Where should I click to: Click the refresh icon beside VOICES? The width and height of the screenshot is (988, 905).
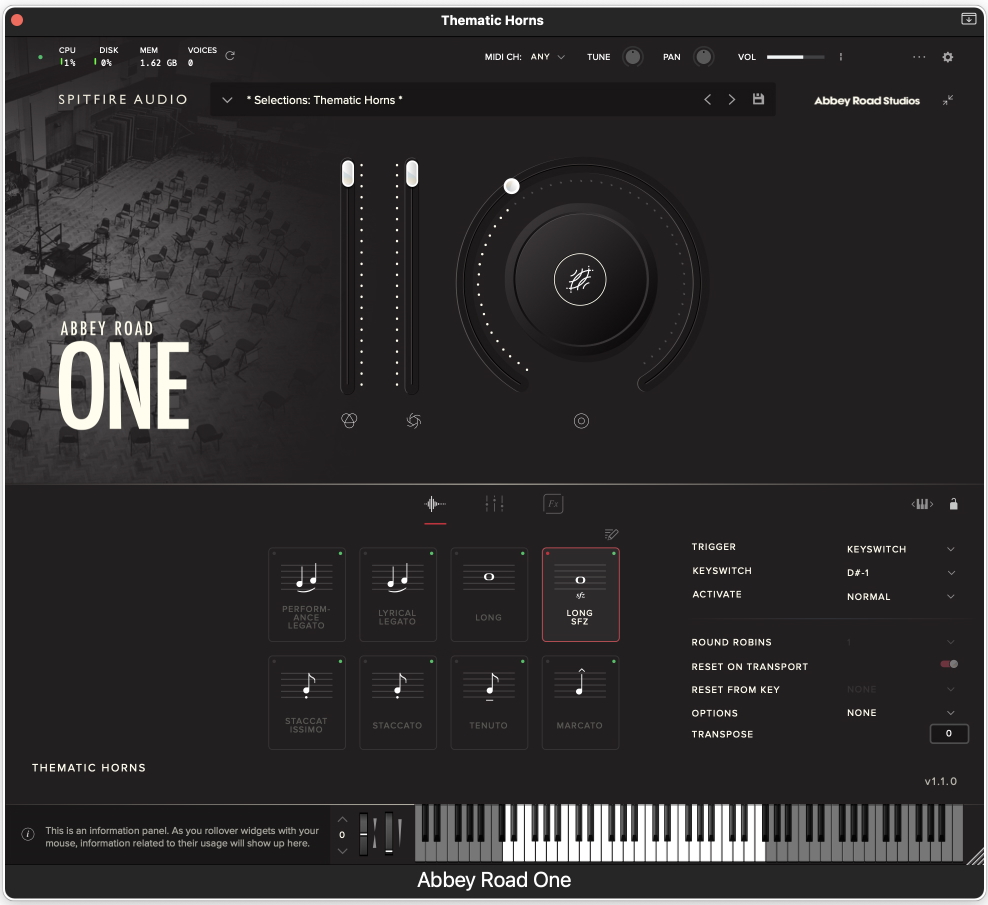pos(230,56)
